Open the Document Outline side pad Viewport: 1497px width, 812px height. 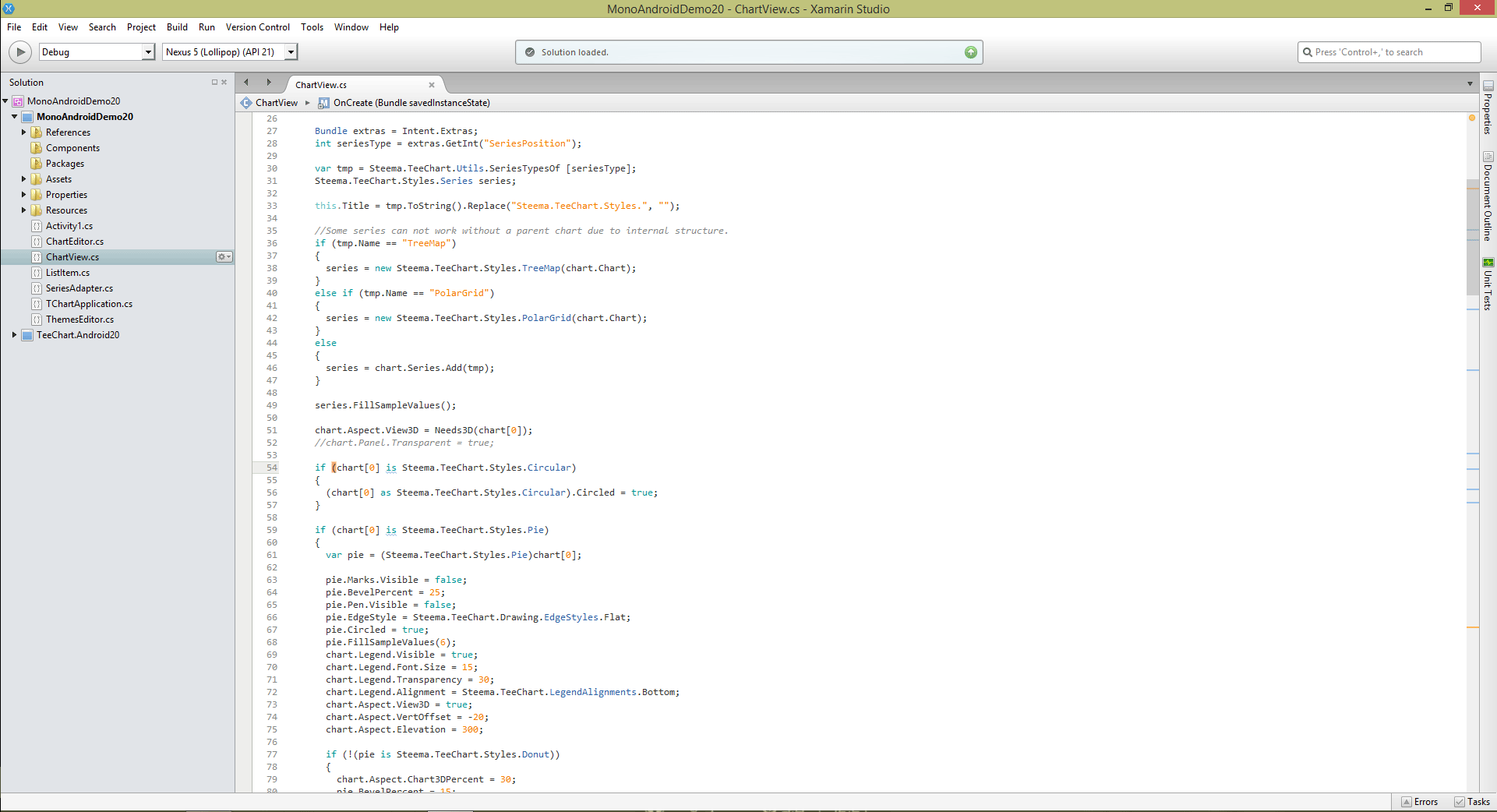coord(1488,196)
